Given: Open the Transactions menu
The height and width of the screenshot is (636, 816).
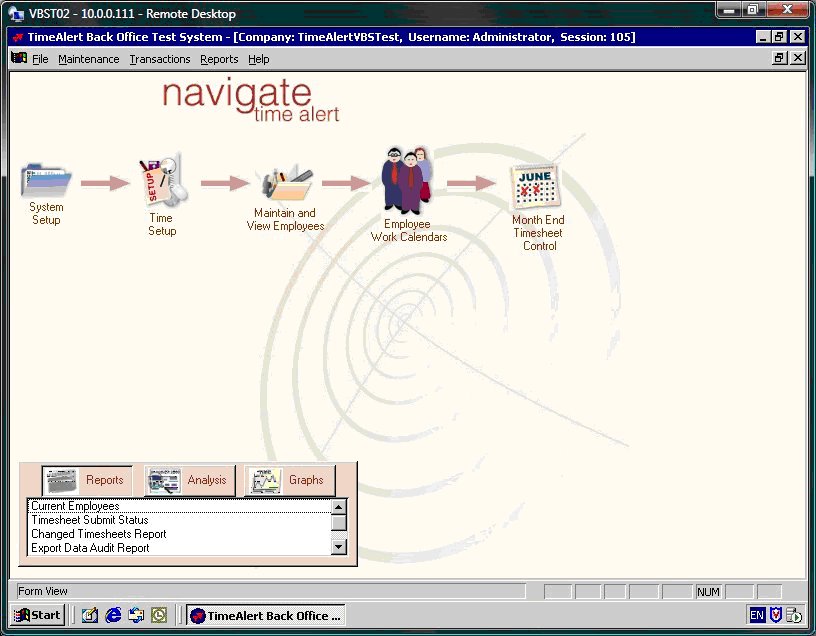Looking at the screenshot, I should 160,59.
